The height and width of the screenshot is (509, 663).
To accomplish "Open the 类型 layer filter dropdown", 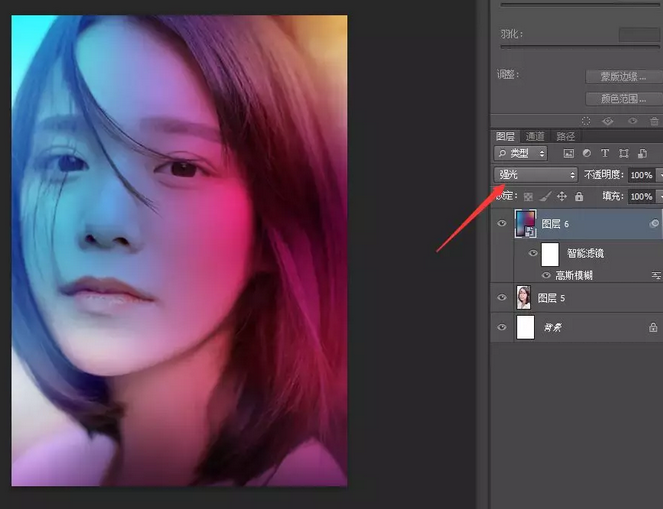I will (521, 154).
